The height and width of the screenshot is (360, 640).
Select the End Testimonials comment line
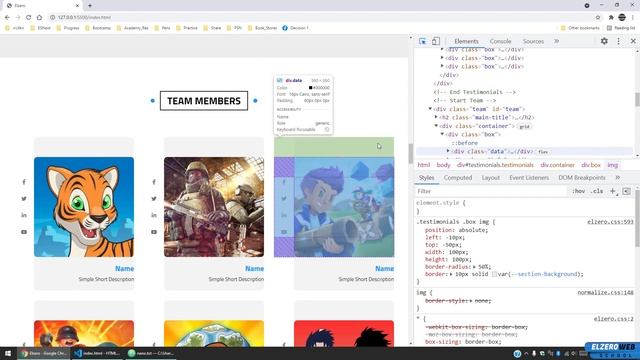[x=474, y=92]
